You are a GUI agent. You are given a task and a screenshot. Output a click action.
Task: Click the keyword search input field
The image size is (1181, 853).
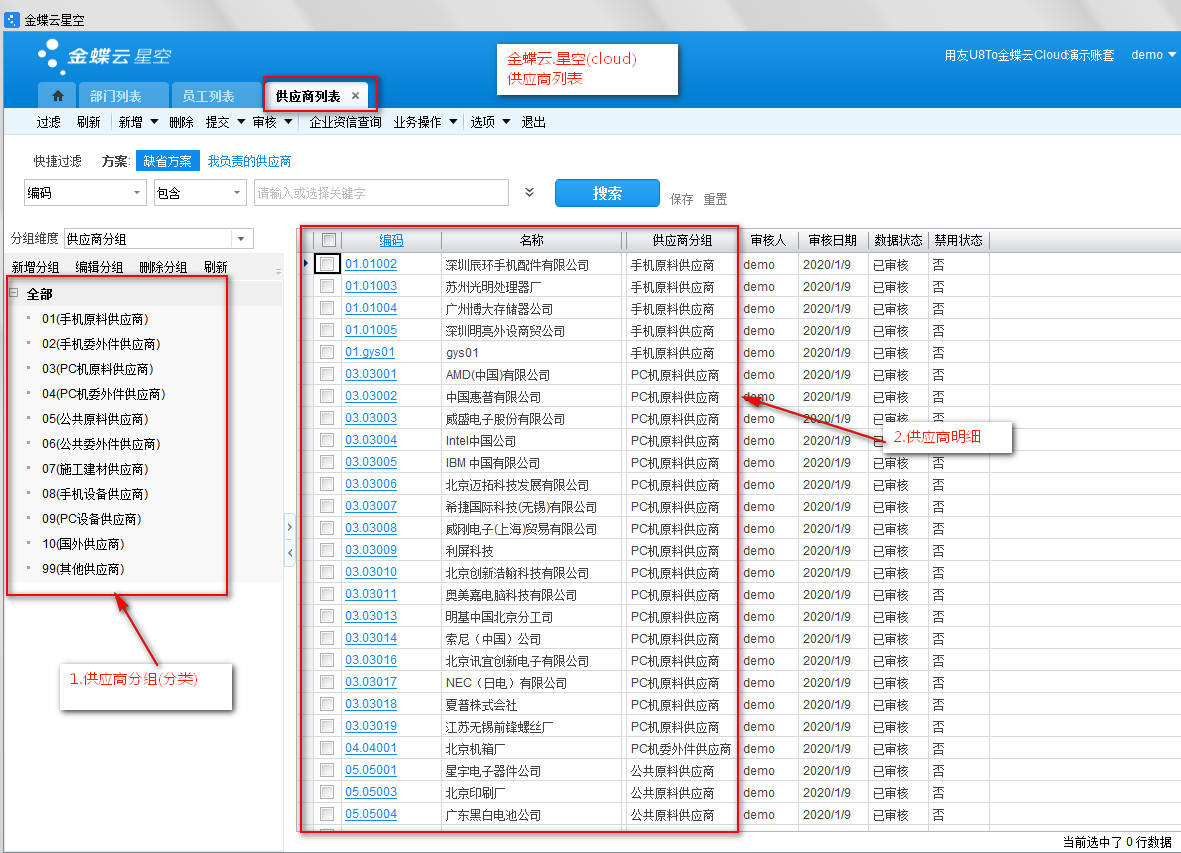click(x=381, y=193)
